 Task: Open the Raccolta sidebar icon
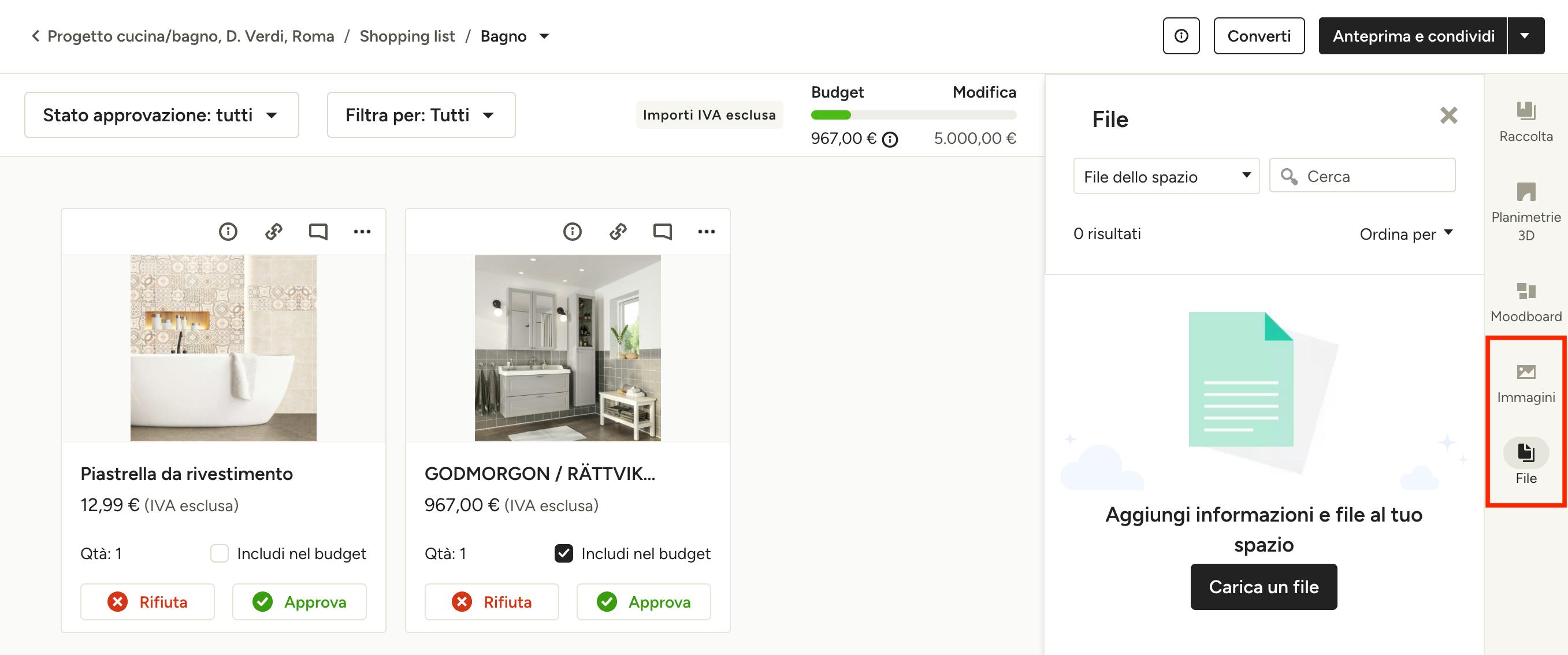(1525, 121)
